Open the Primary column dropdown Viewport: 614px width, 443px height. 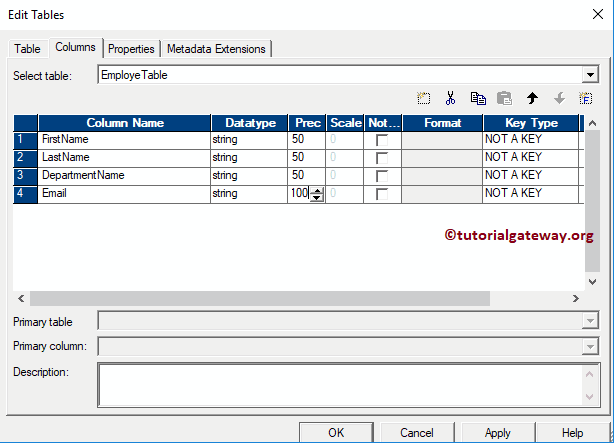[x=590, y=346]
